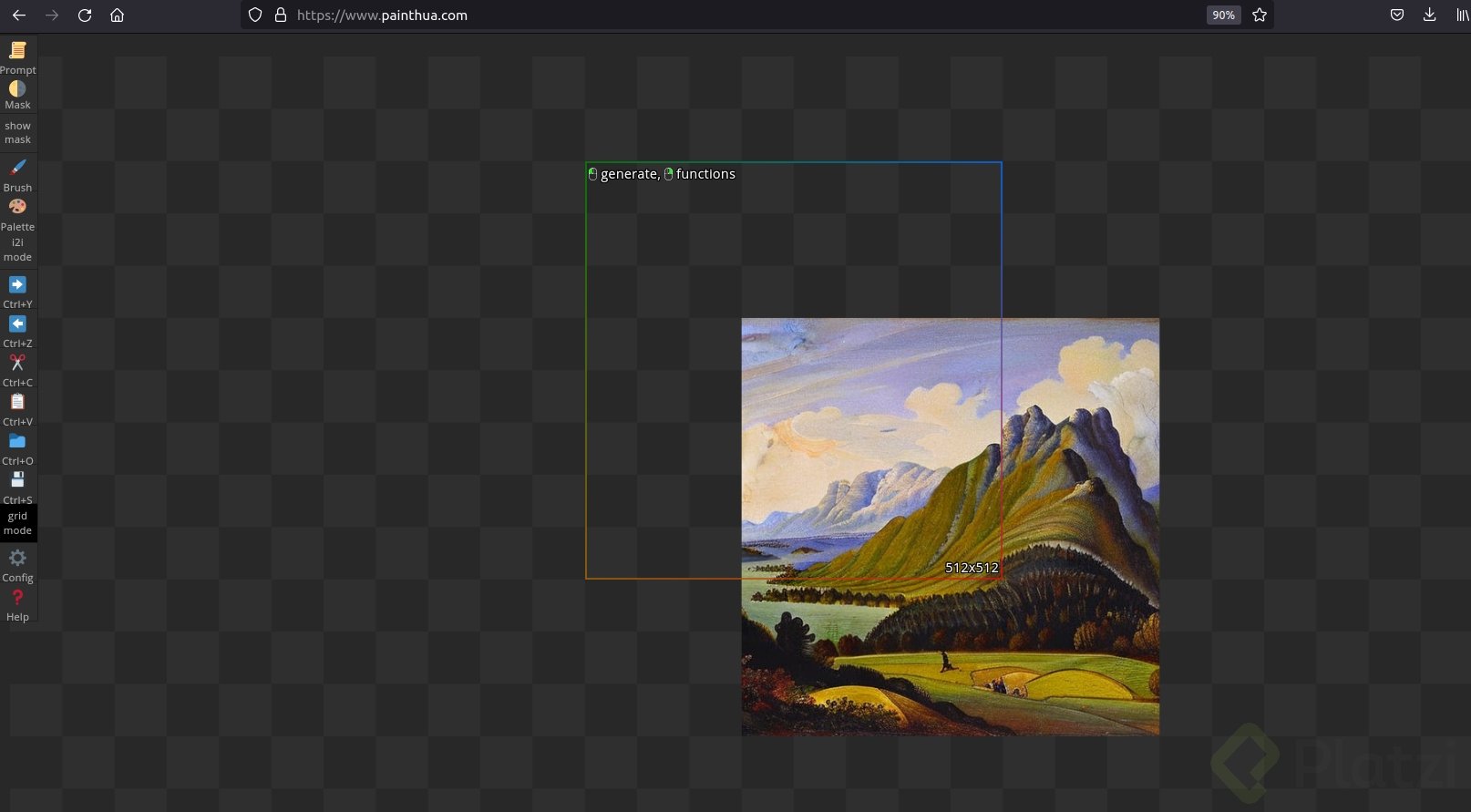This screenshot has width=1471, height=812.
Task: Click the site security padlock icon
Action: coord(281,15)
